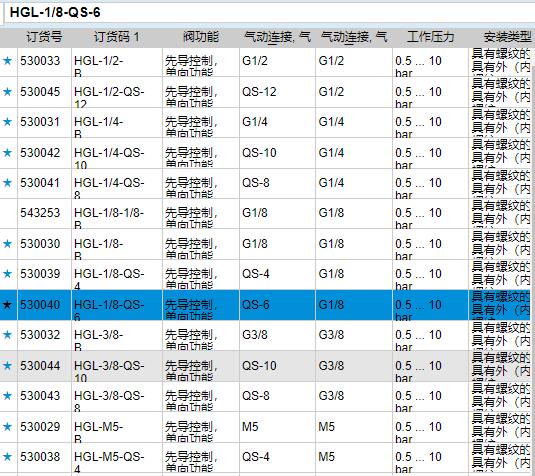Click QS-10 cell in row 530044
Viewport: 535px width, 476px height.
(259, 366)
